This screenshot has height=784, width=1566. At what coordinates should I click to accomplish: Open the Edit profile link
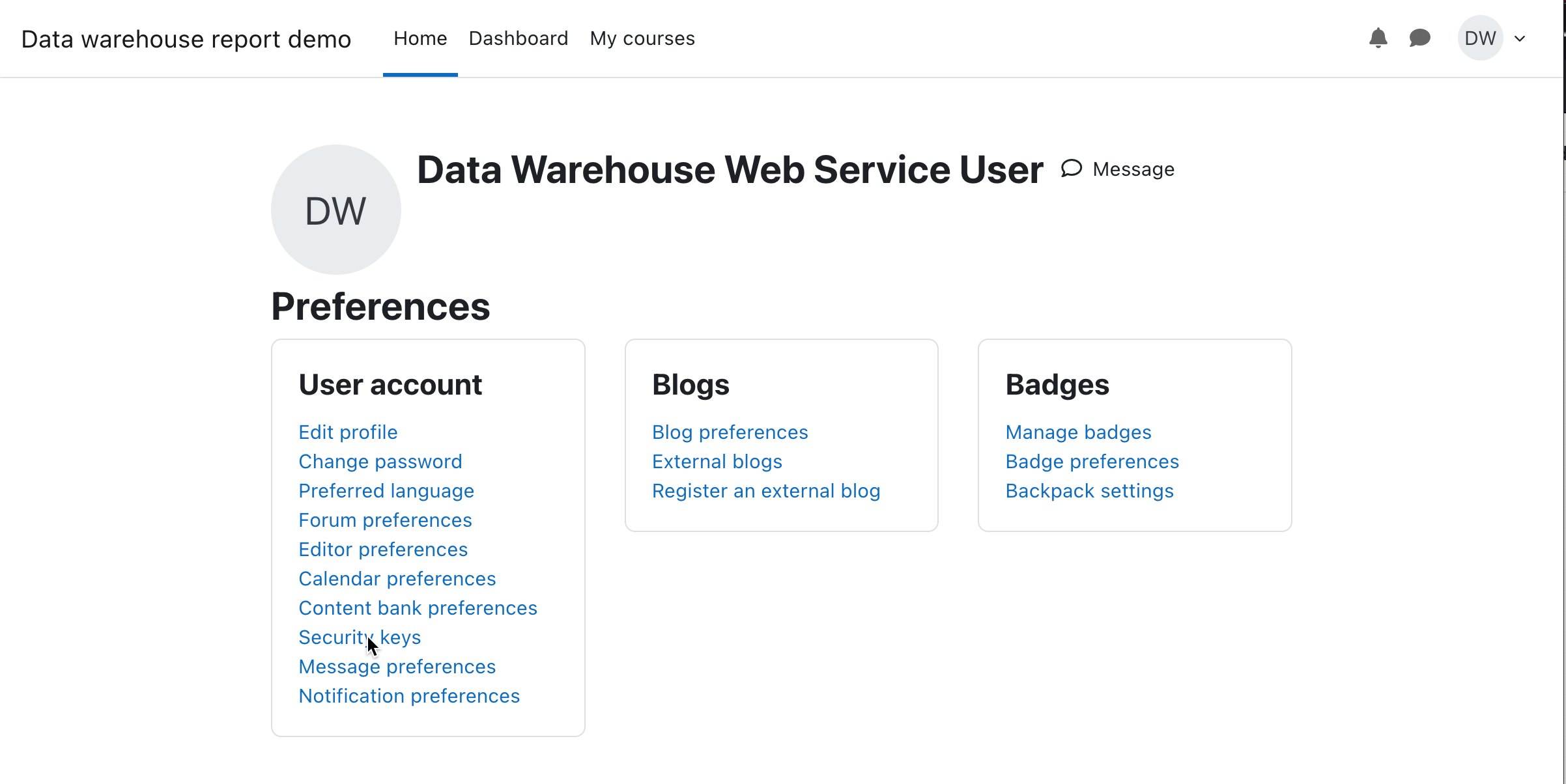(348, 432)
